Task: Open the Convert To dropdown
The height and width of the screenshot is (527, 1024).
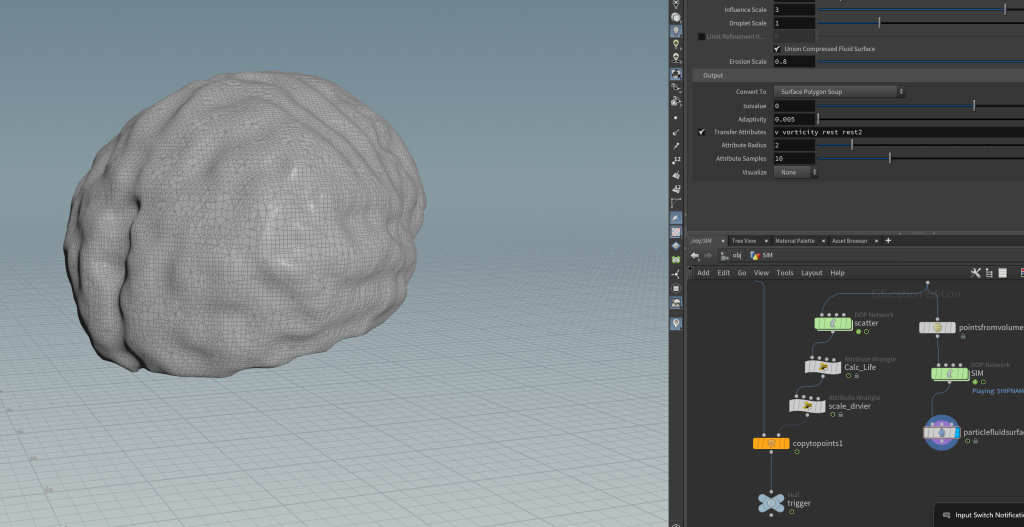Action: tap(839, 92)
